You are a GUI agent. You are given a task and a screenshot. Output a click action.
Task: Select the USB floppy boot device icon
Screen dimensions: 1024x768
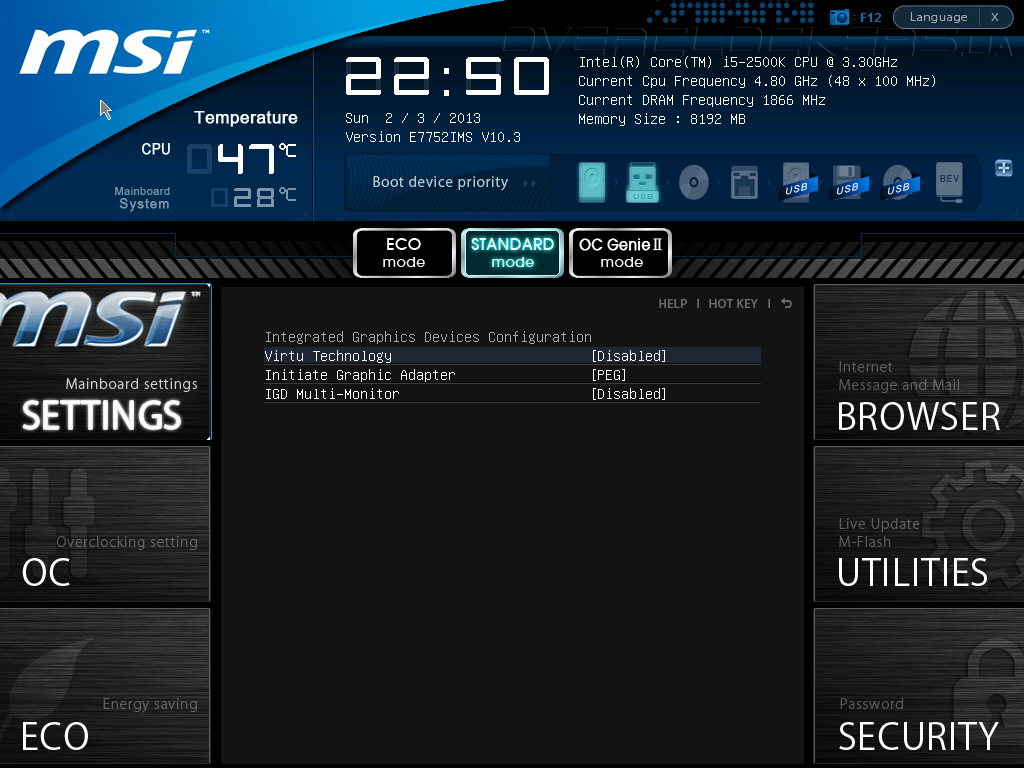pyautogui.click(x=848, y=182)
